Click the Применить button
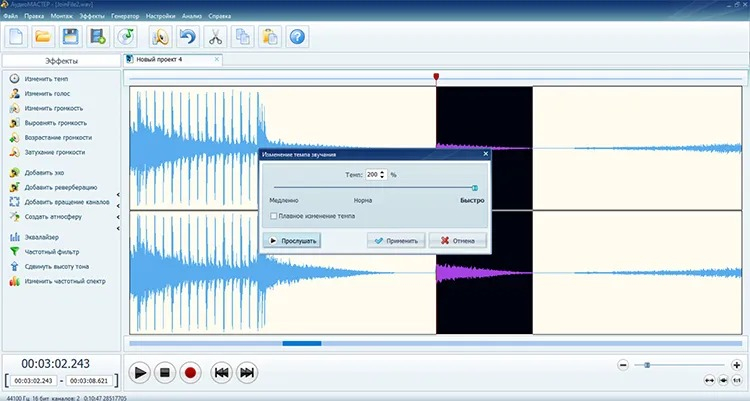The width and height of the screenshot is (750, 401). [x=397, y=241]
